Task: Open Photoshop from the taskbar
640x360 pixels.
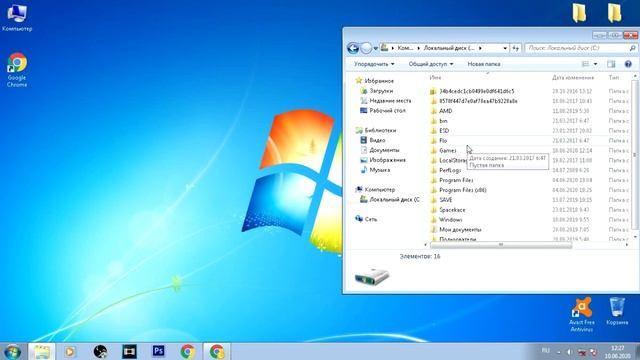Action: (x=158, y=351)
